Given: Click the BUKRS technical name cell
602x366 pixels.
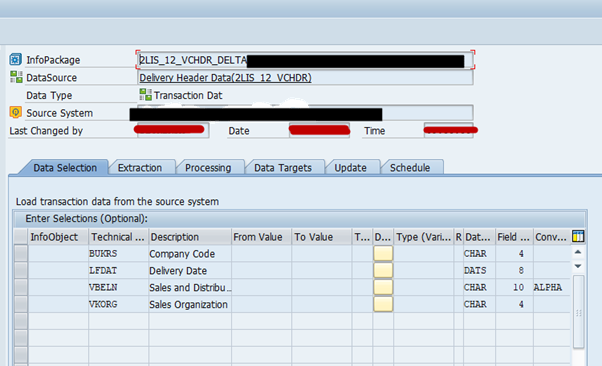Looking at the screenshot, I should [x=119, y=253].
